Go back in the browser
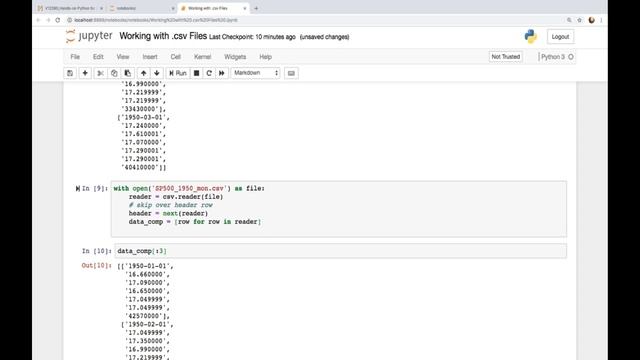 38,20
